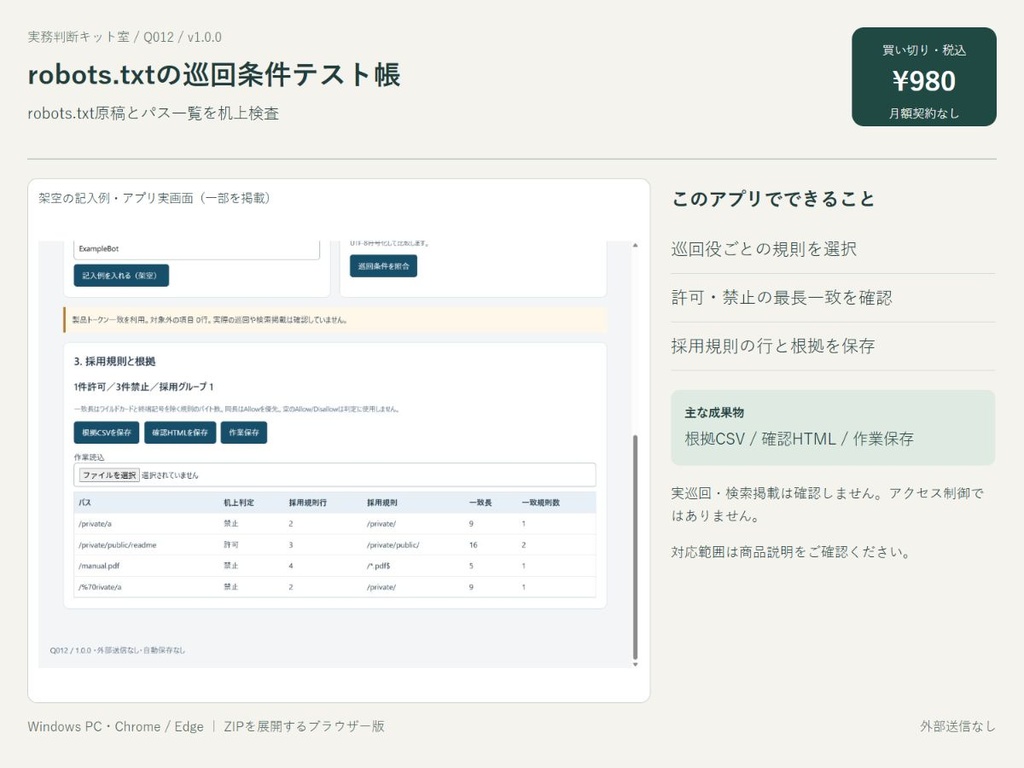This screenshot has width=1024, height=768.
Task: Click the 根拠CSV / 確認HTML / 作業保存 deliverables text
Action: click(x=799, y=439)
